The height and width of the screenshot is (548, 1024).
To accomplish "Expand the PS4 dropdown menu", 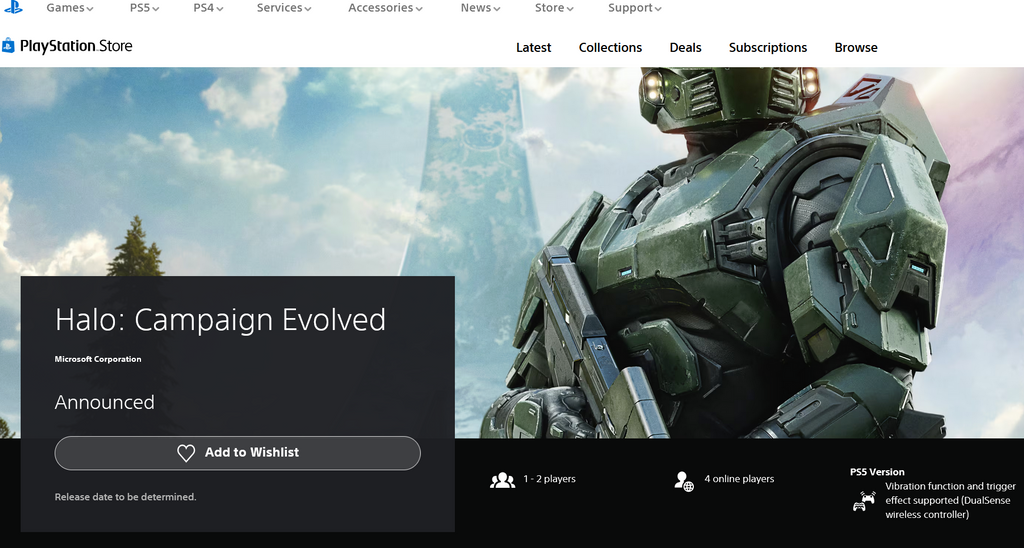I will point(208,8).
